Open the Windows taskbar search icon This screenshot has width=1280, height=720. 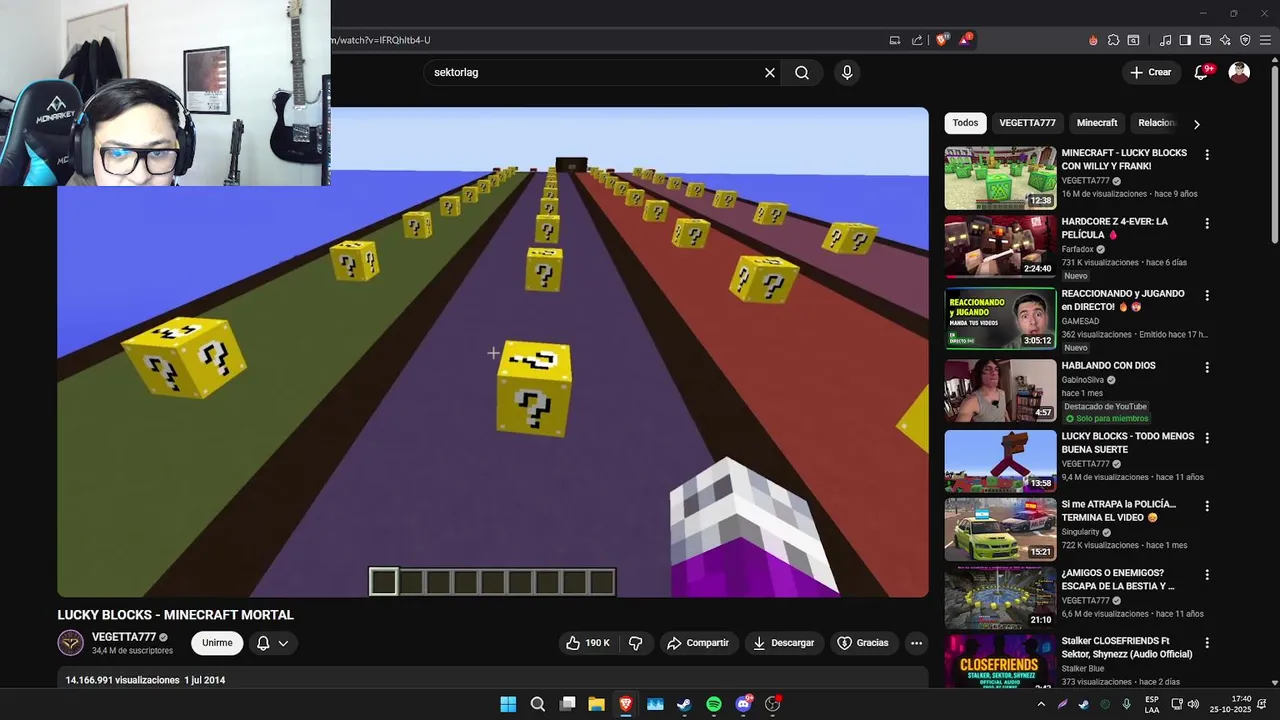(x=537, y=704)
